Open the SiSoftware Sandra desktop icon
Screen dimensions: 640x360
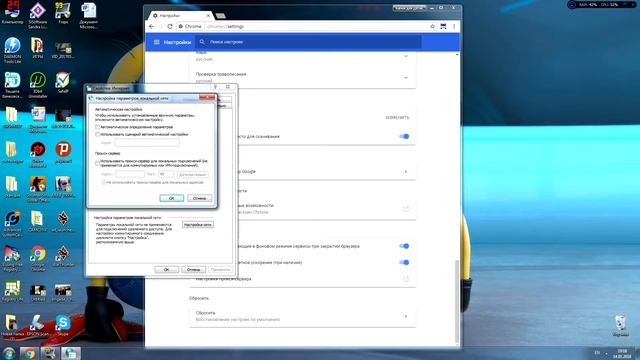tap(38, 16)
